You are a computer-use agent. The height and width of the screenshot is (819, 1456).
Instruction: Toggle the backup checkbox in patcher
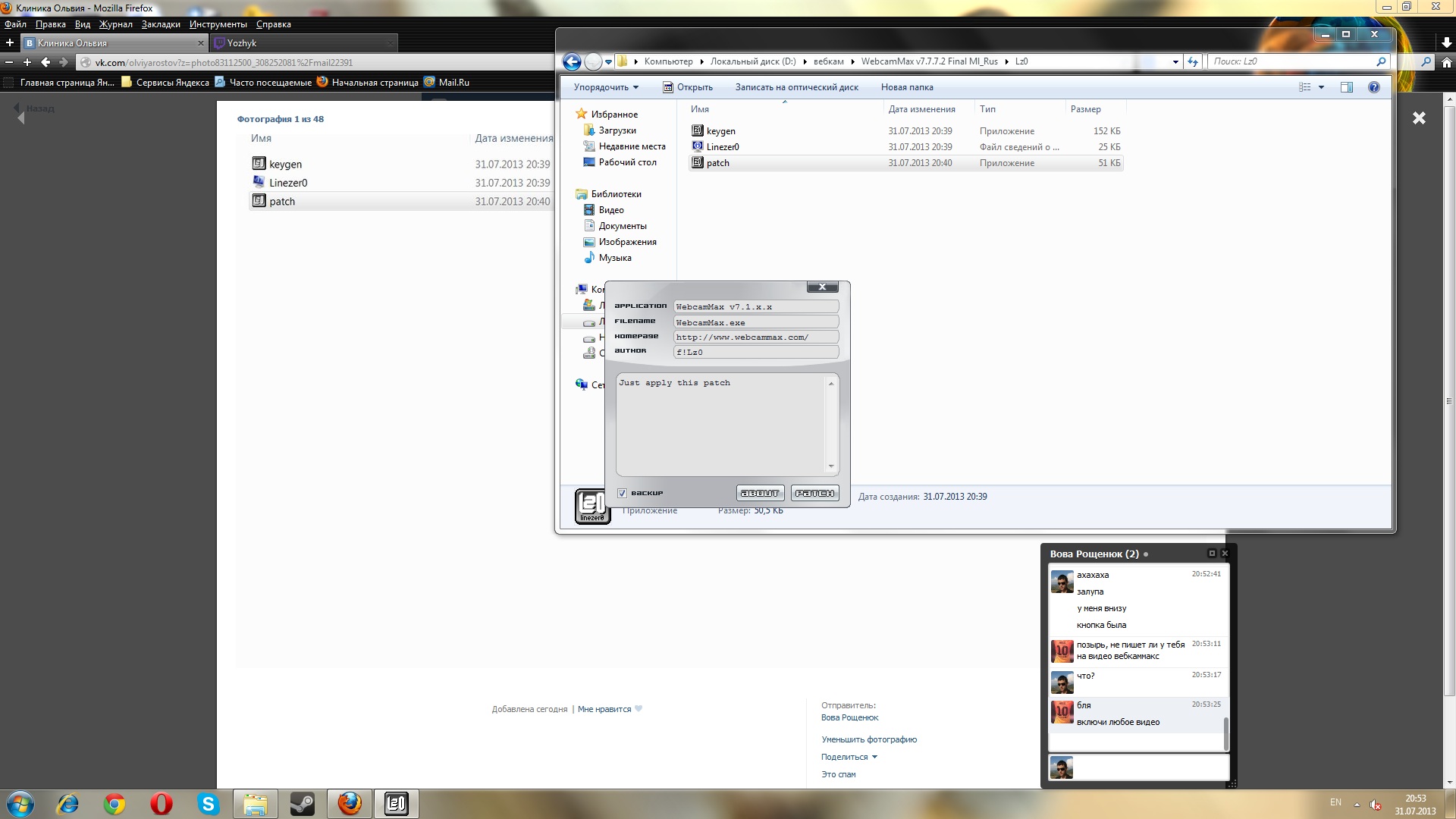tap(622, 493)
